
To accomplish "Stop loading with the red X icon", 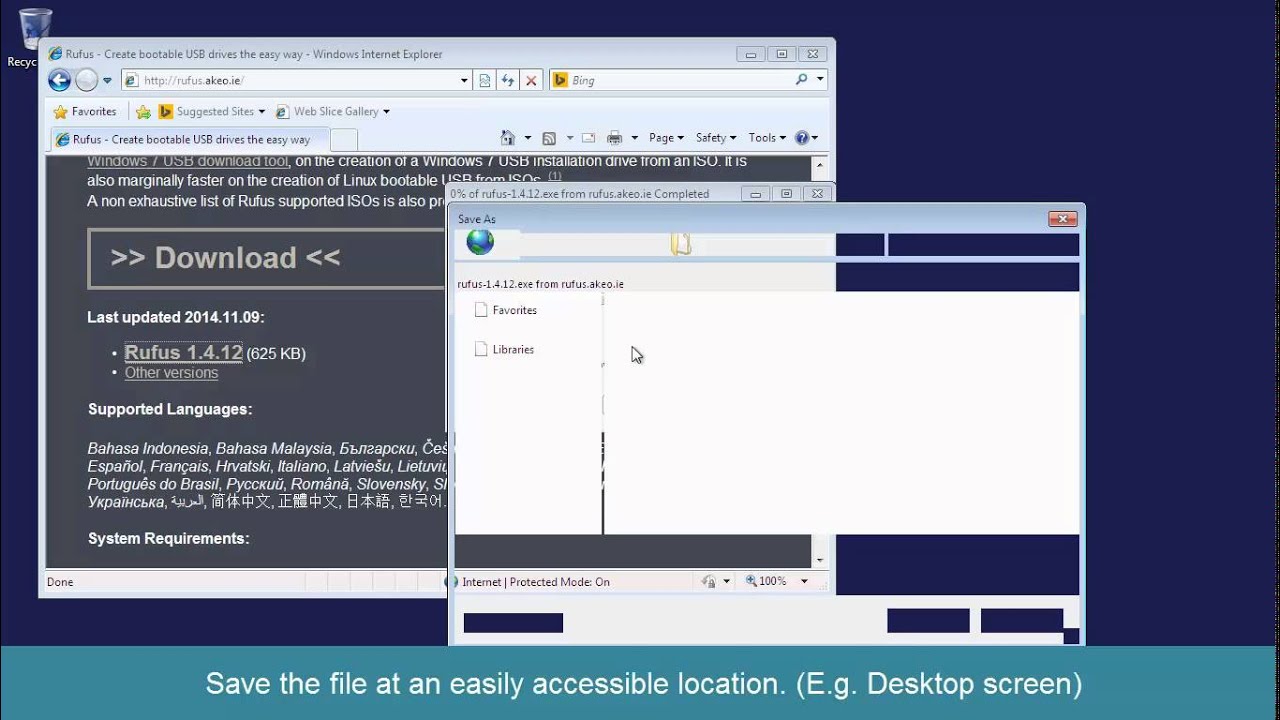I will [531, 80].
